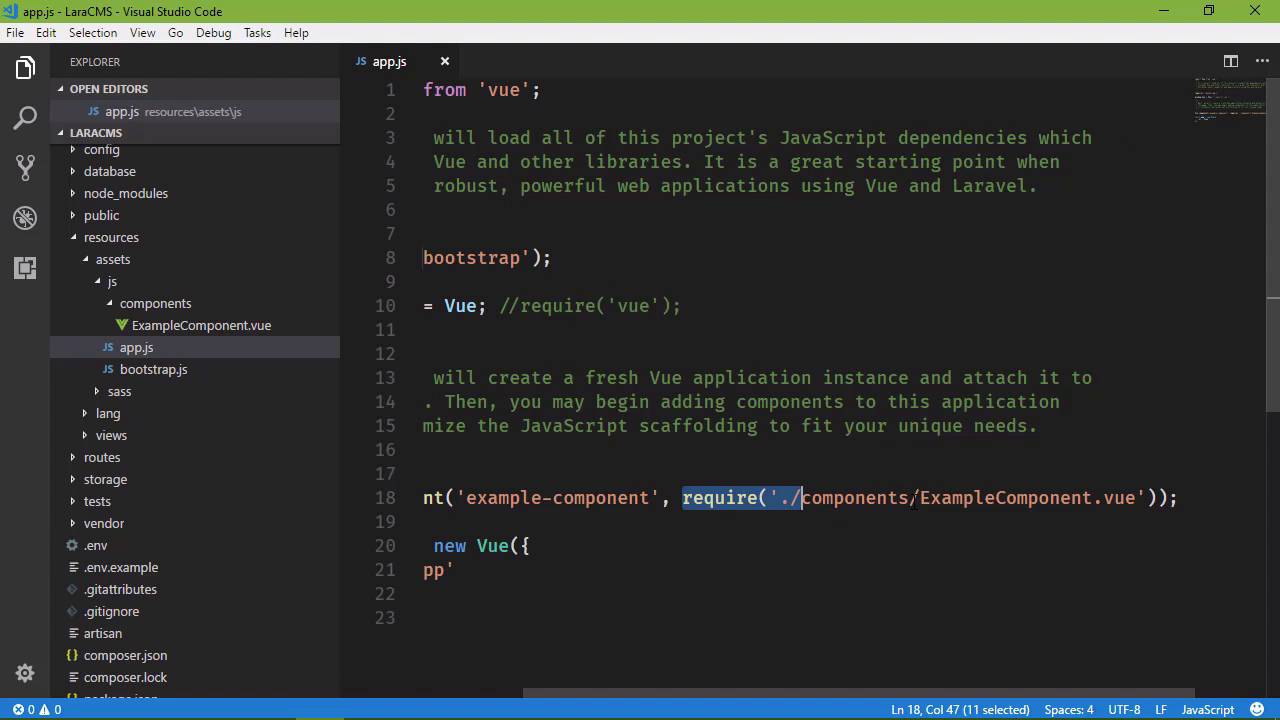Expand the vendor folder
This screenshot has height=720, width=1280.
pyautogui.click(x=195, y=523)
